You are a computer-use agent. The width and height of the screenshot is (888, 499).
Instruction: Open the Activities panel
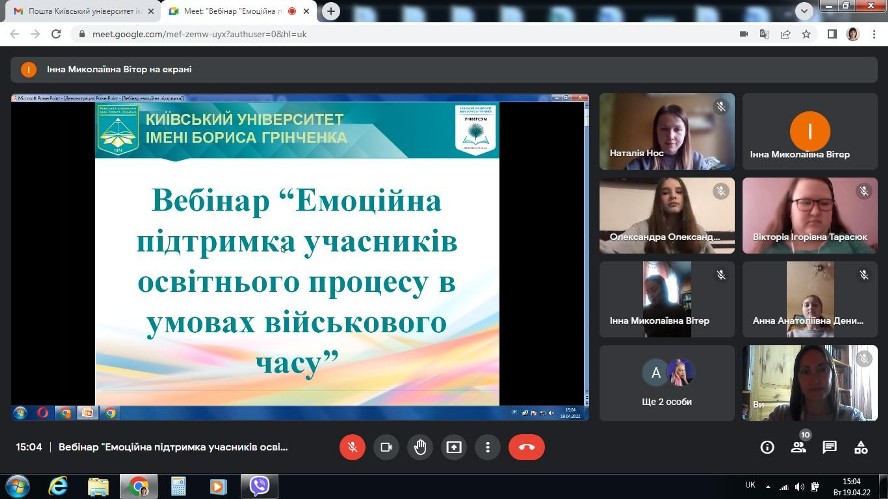(x=861, y=447)
